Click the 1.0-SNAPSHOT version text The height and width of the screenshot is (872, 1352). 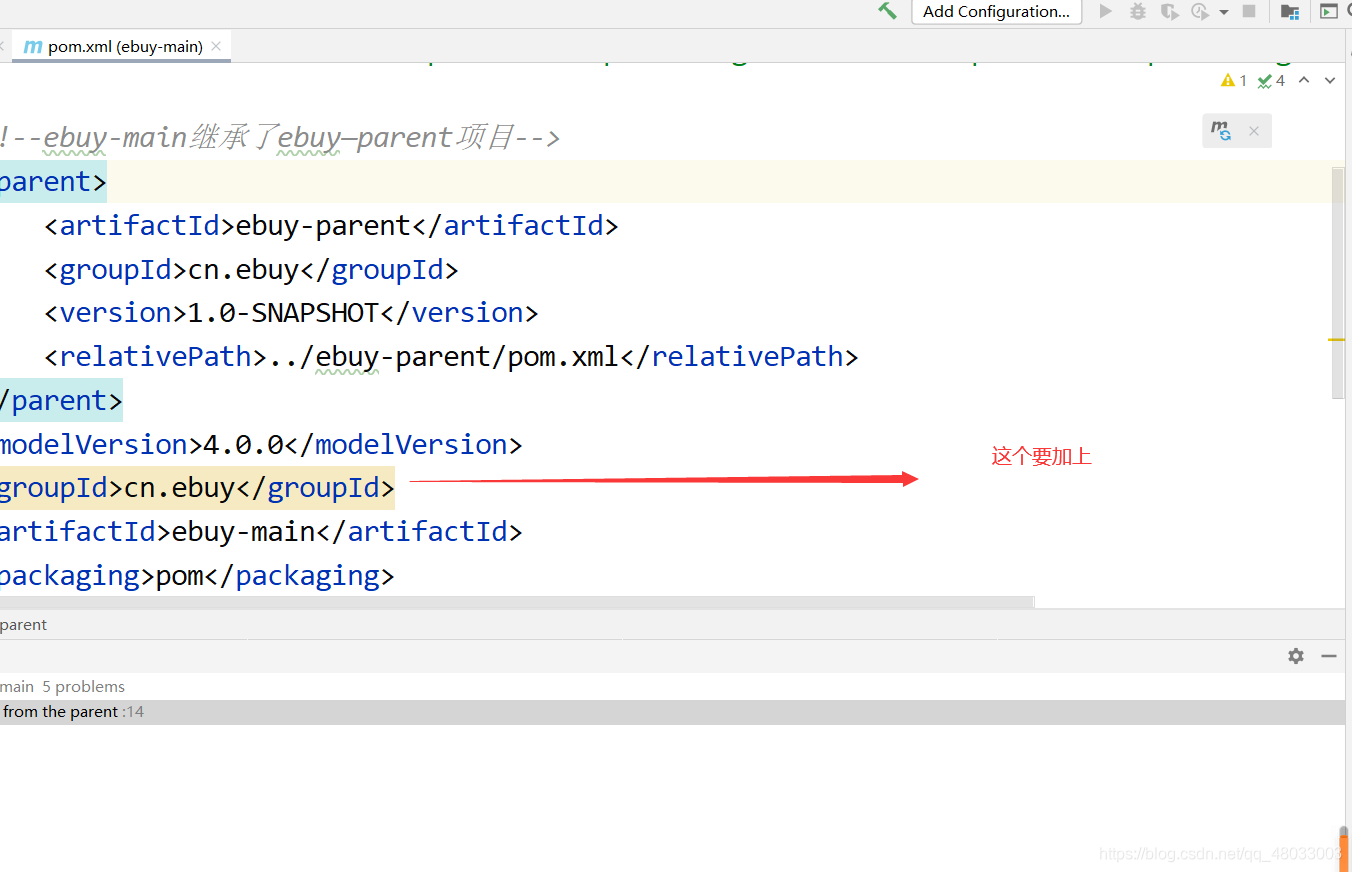pos(283,313)
